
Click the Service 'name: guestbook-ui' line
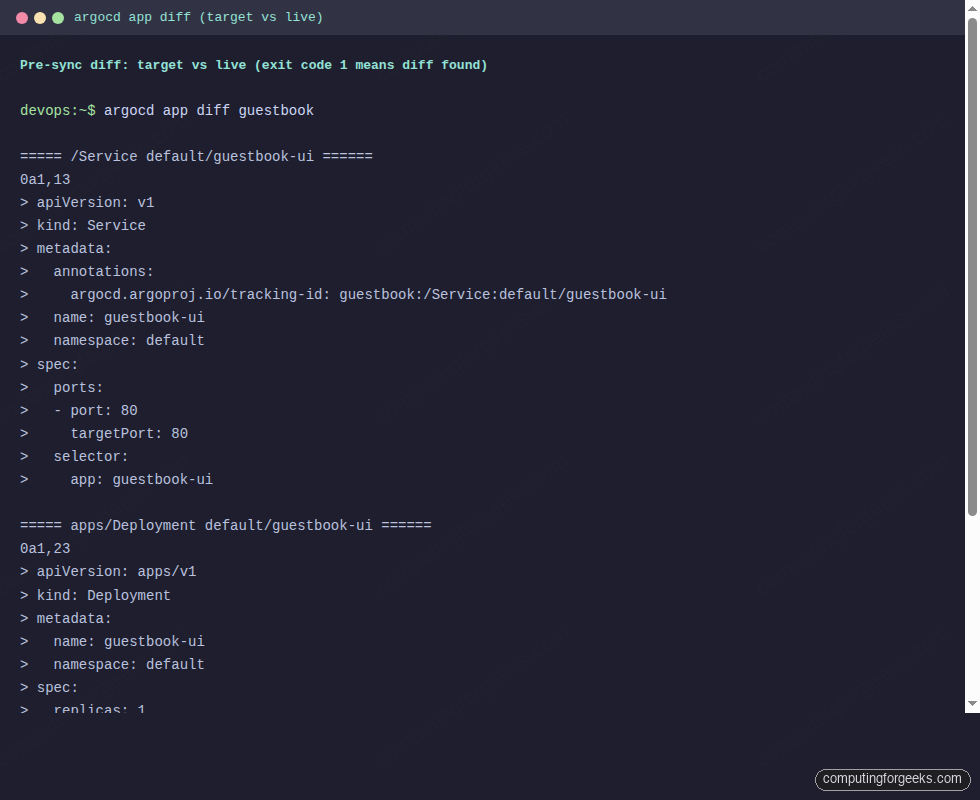click(112, 318)
